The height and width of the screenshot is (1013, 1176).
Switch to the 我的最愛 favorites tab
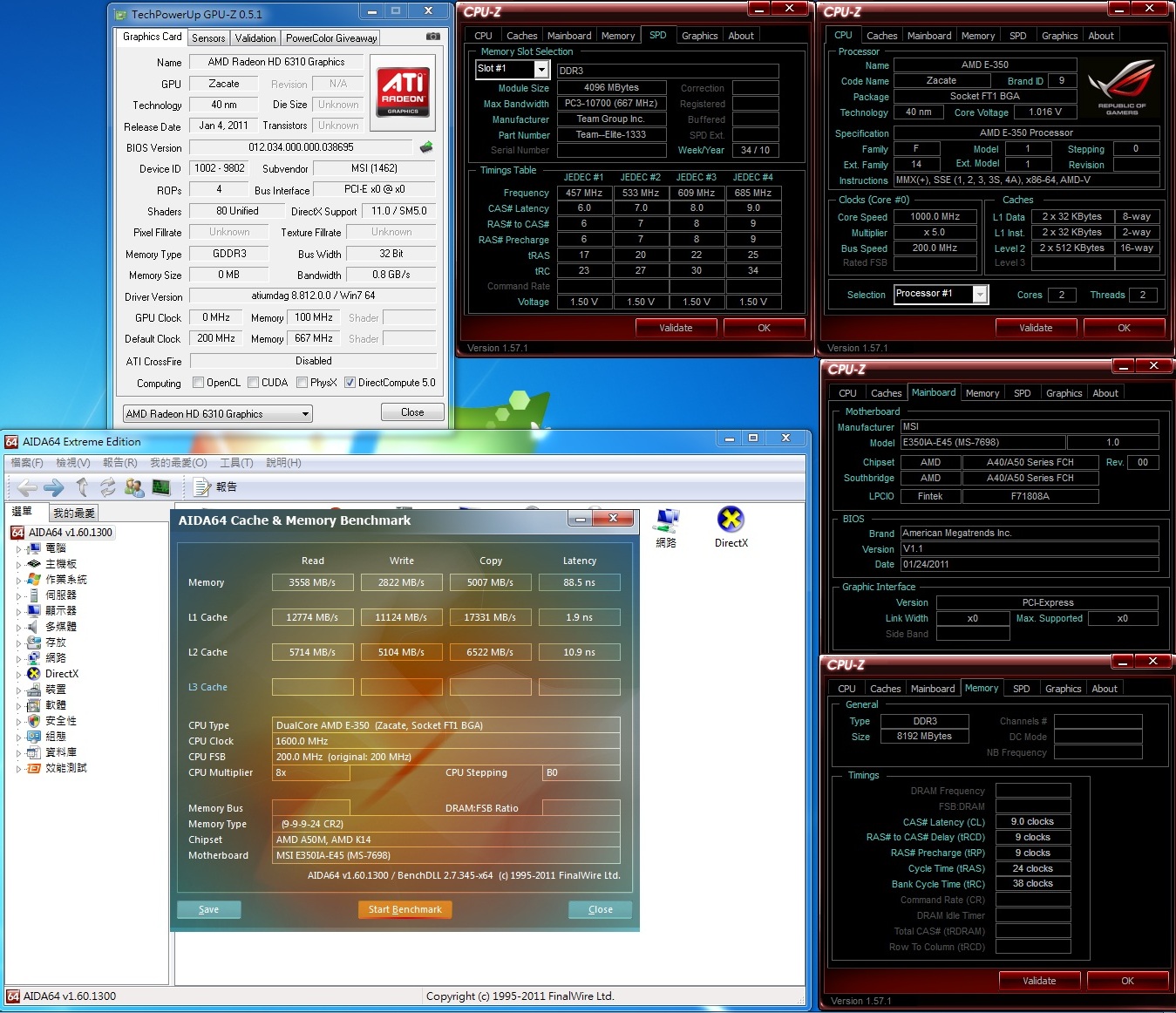pyautogui.click(x=74, y=513)
